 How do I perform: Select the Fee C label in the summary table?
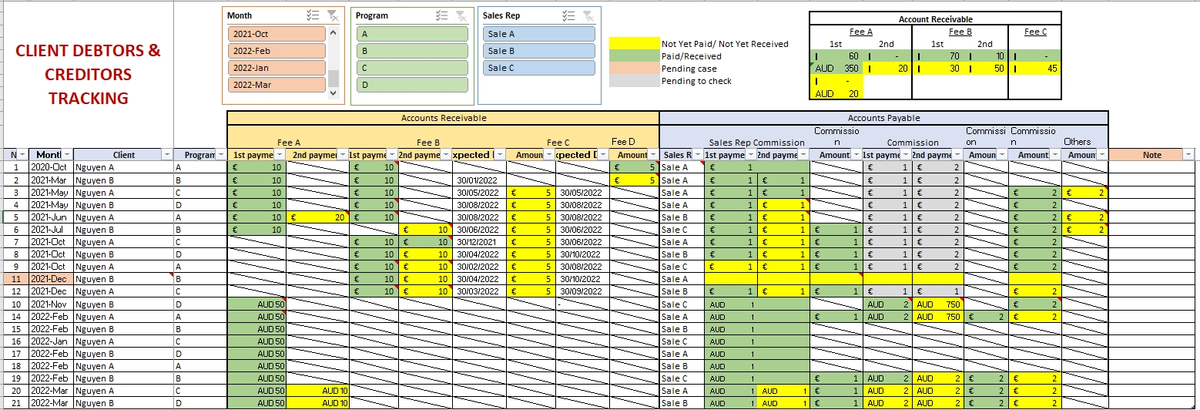1034,32
